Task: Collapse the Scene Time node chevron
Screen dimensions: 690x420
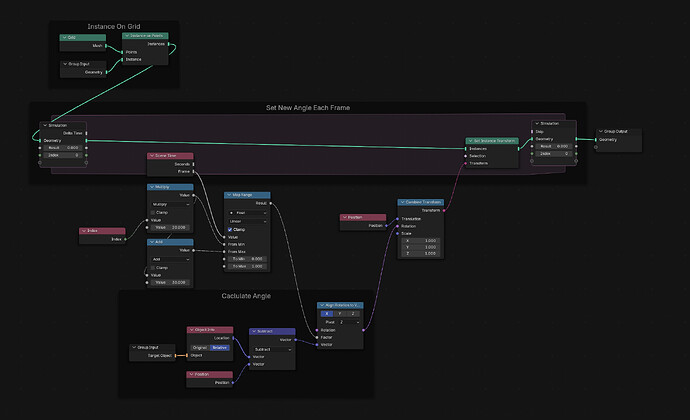Action: (152, 156)
